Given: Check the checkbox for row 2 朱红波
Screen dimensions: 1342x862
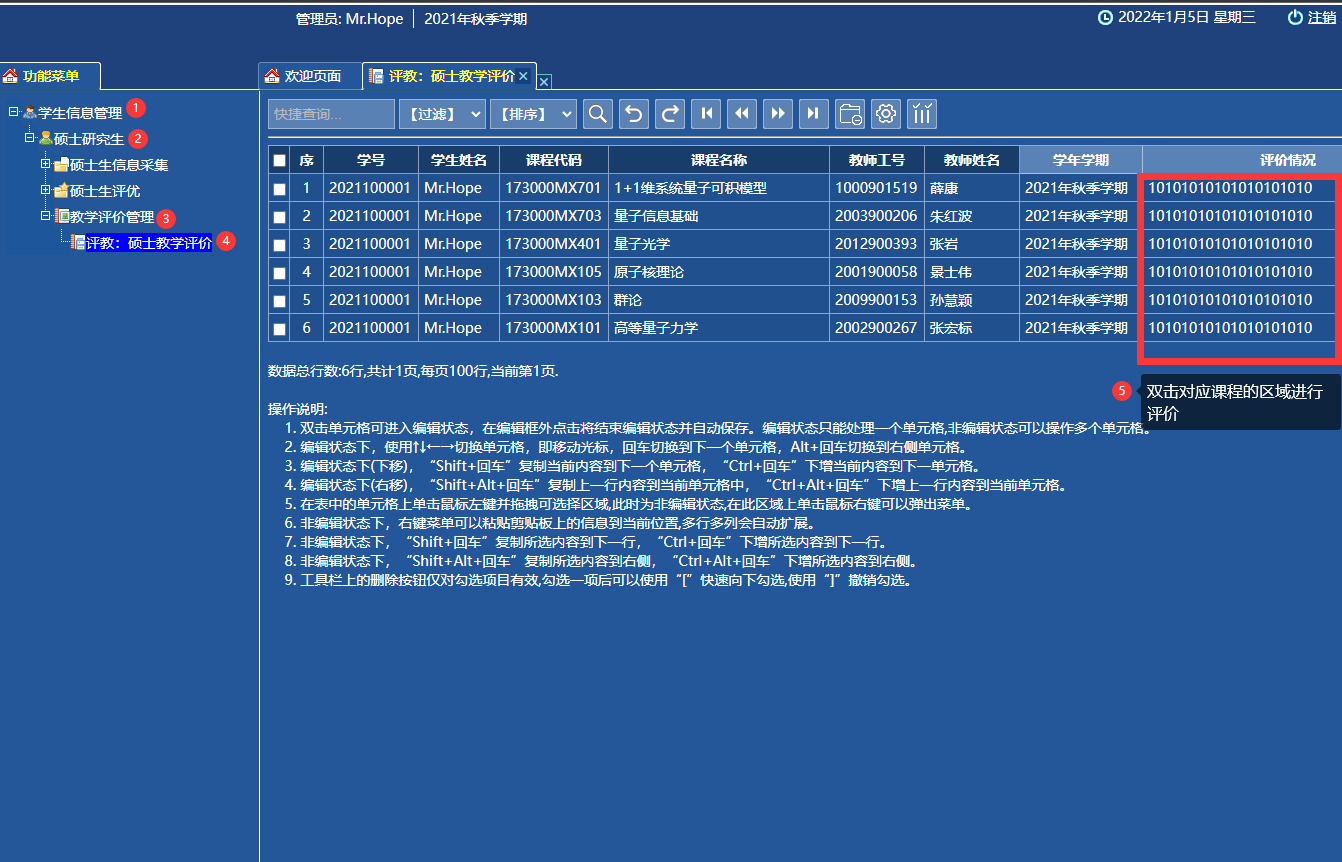Looking at the screenshot, I should [x=279, y=216].
